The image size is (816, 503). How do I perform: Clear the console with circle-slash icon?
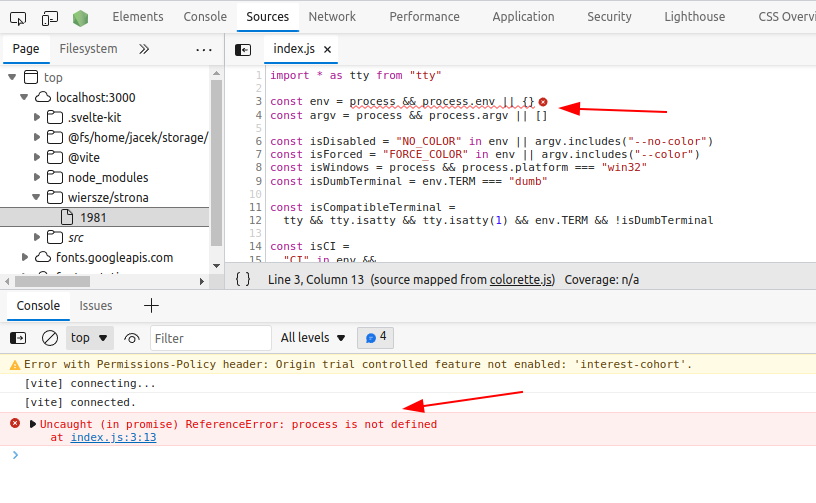50,338
